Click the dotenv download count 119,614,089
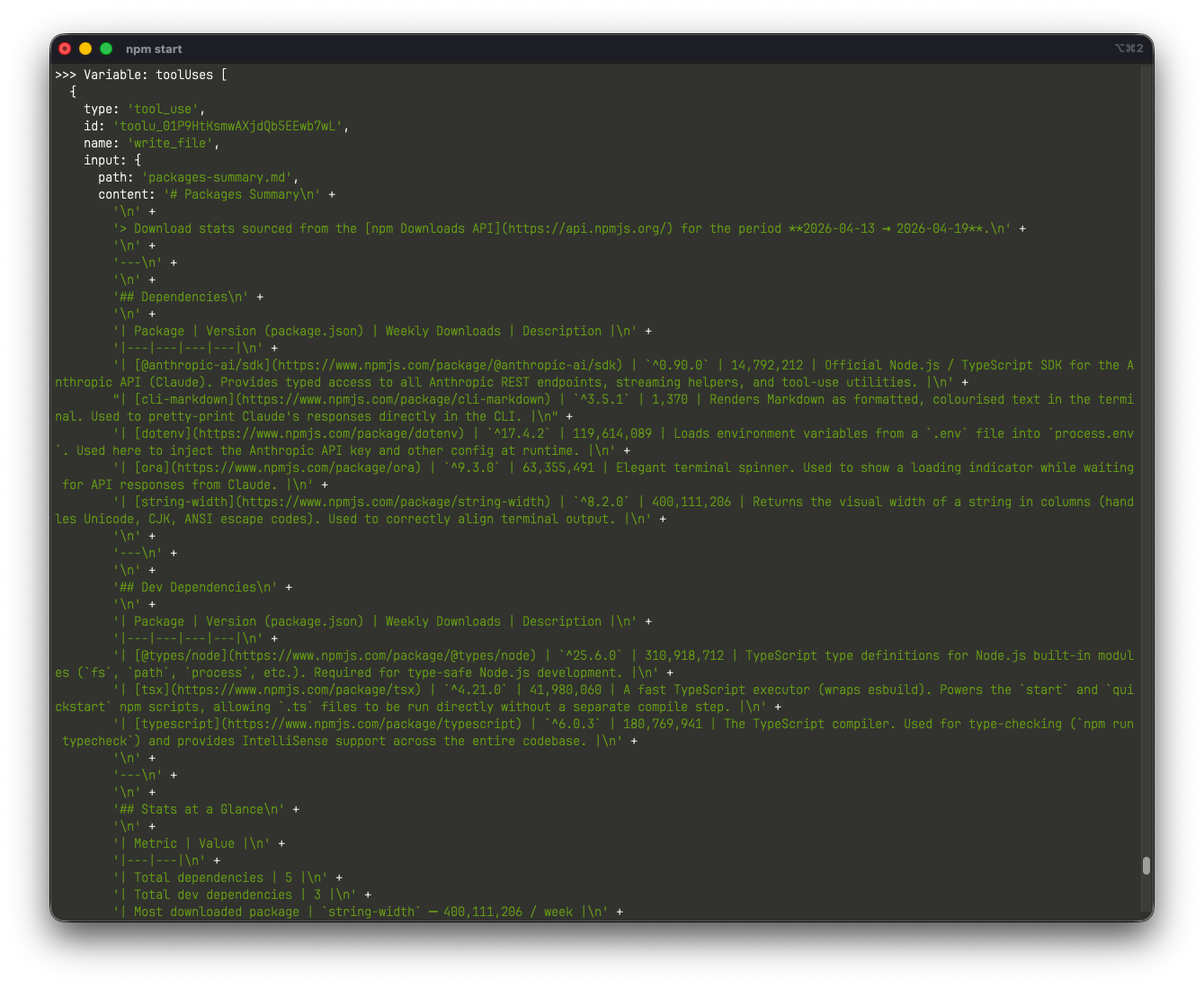Viewport: 1204px width, 988px height. (612, 433)
